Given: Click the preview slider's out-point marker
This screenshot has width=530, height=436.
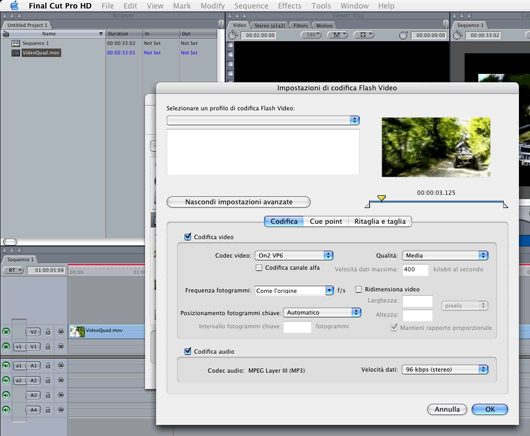Looking at the screenshot, I should (x=505, y=205).
